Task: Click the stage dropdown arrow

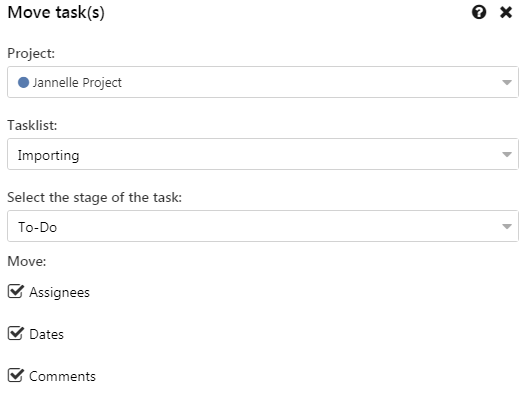Action: 507,227
